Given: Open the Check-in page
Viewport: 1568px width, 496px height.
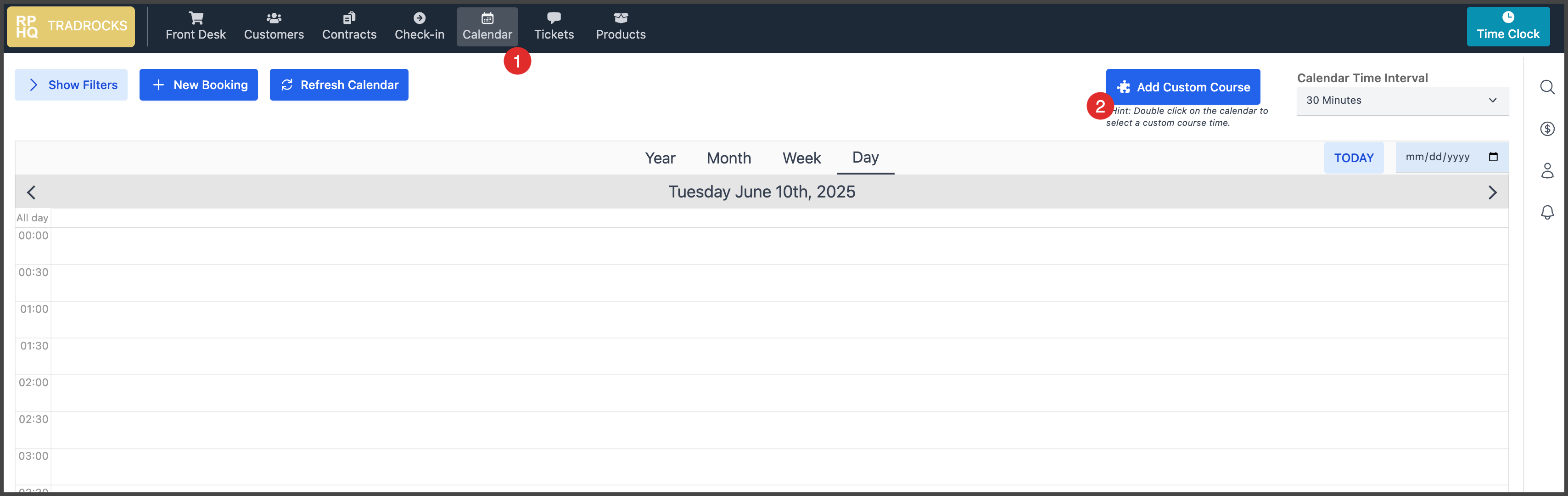Looking at the screenshot, I should [x=420, y=27].
